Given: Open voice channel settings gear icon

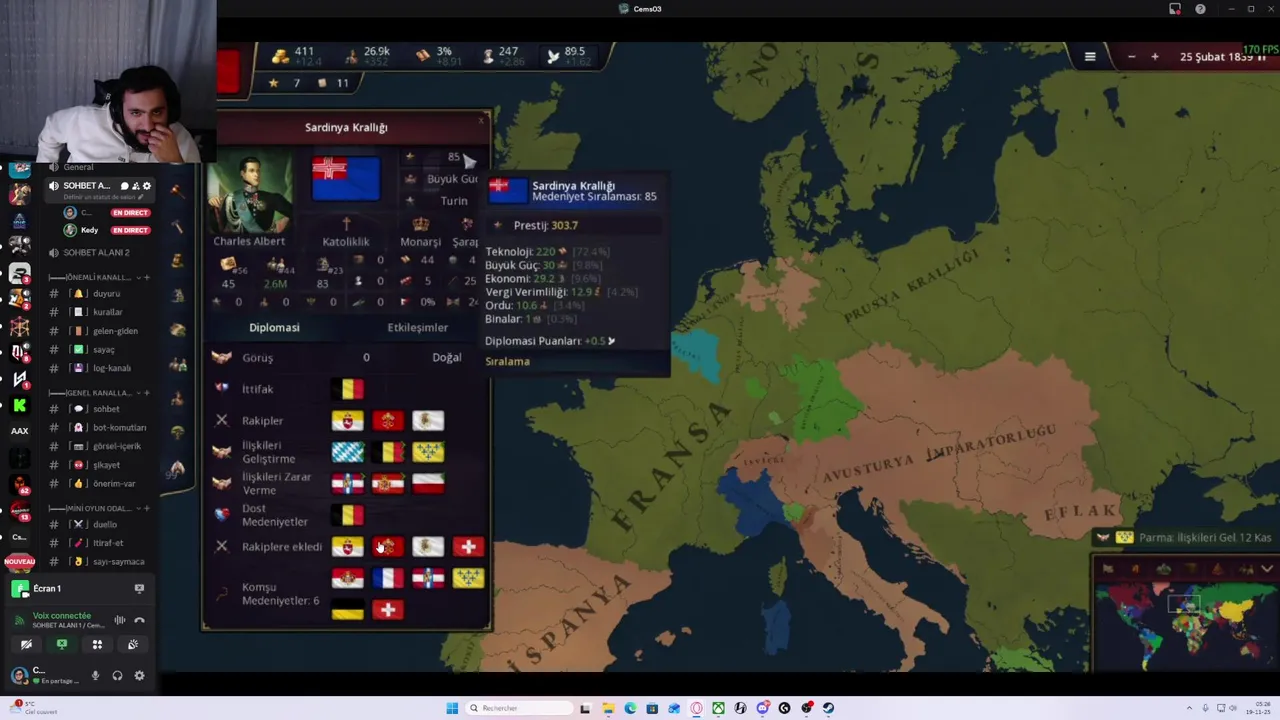Looking at the screenshot, I should click(x=146, y=186).
